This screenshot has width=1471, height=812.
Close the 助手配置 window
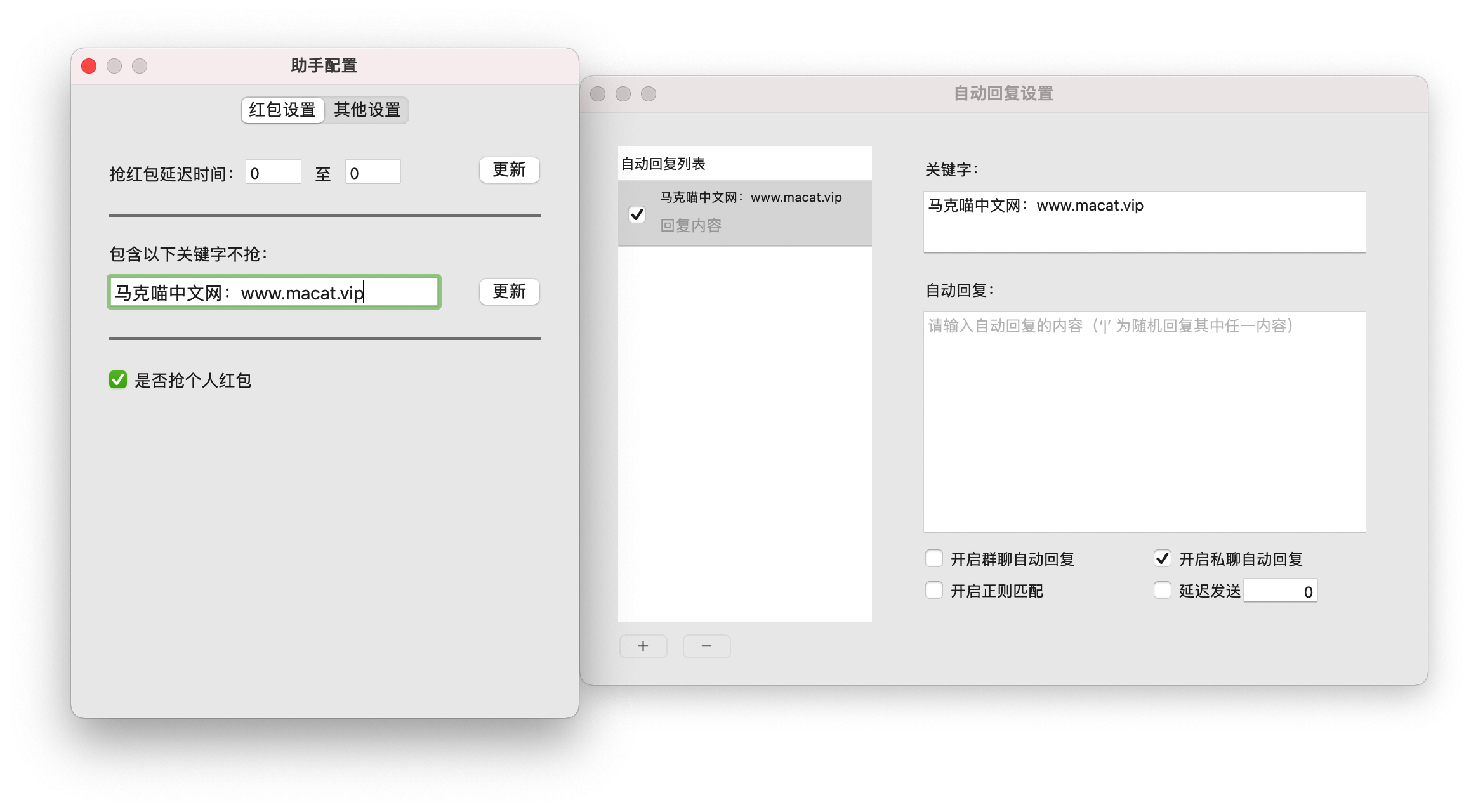89,66
